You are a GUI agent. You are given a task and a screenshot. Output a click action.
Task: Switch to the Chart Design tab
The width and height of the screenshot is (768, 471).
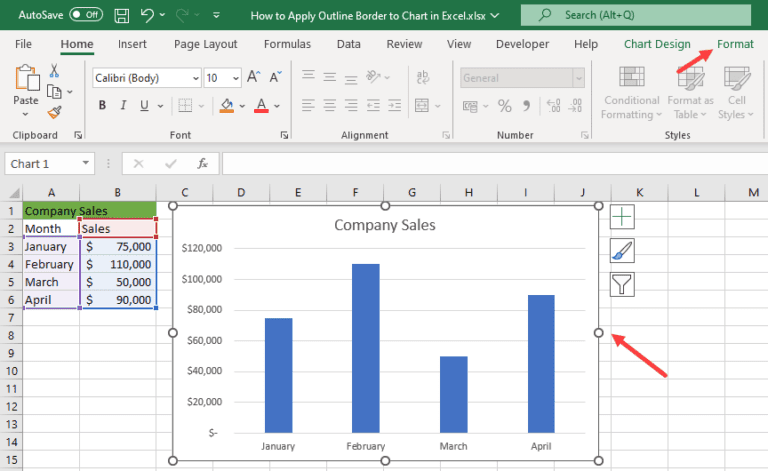657,44
